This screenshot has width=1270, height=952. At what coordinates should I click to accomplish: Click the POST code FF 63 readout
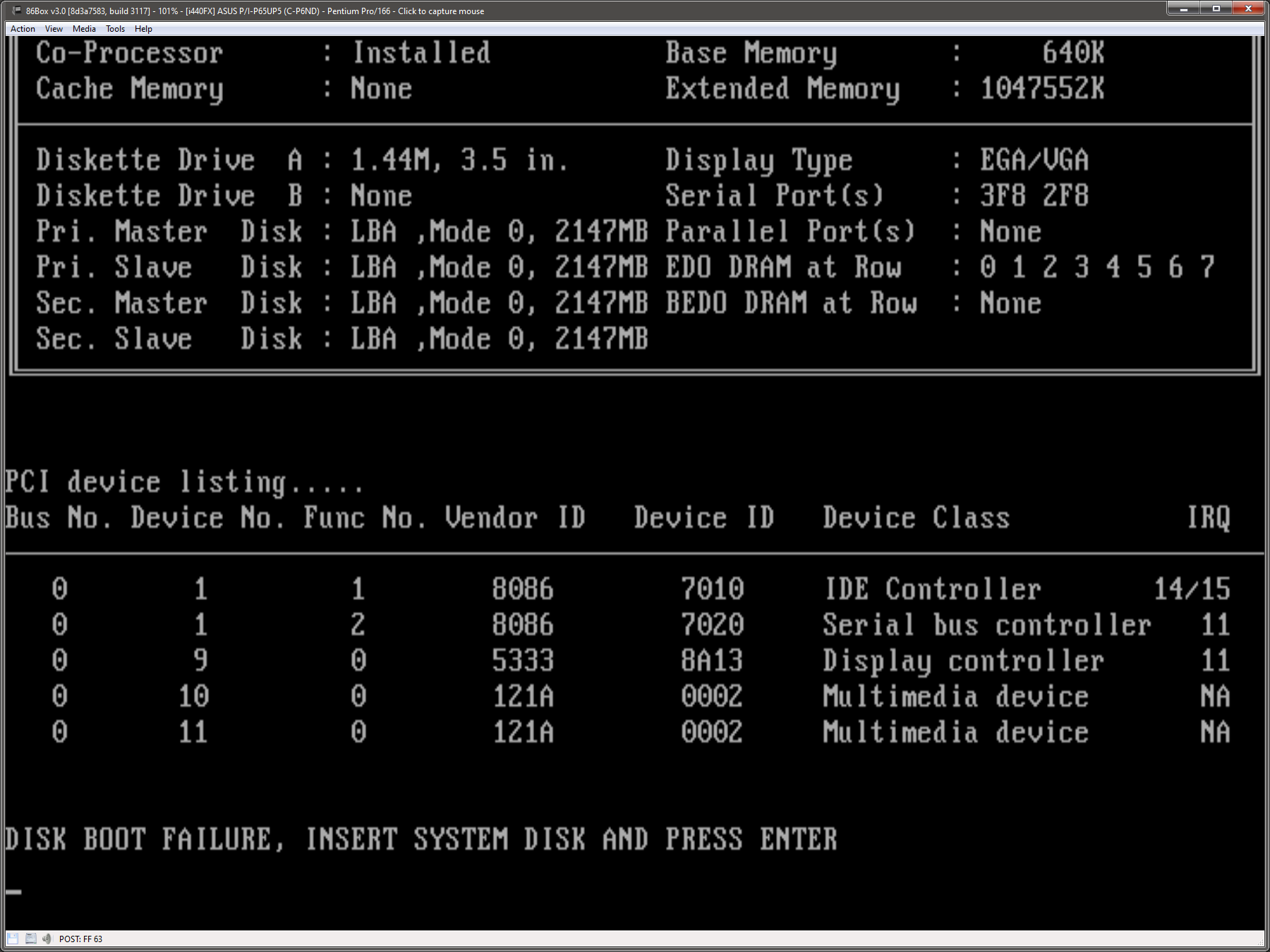pyautogui.click(x=80, y=939)
